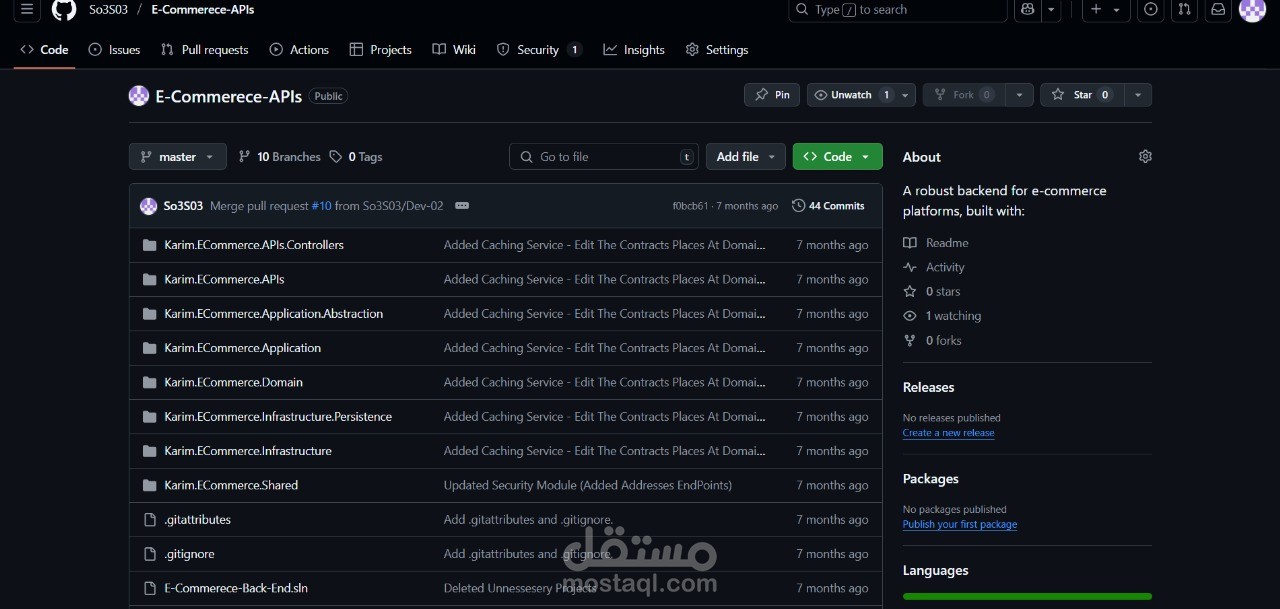Open Updated Security Module commit message
1280x609 pixels.
[x=588, y=485]
